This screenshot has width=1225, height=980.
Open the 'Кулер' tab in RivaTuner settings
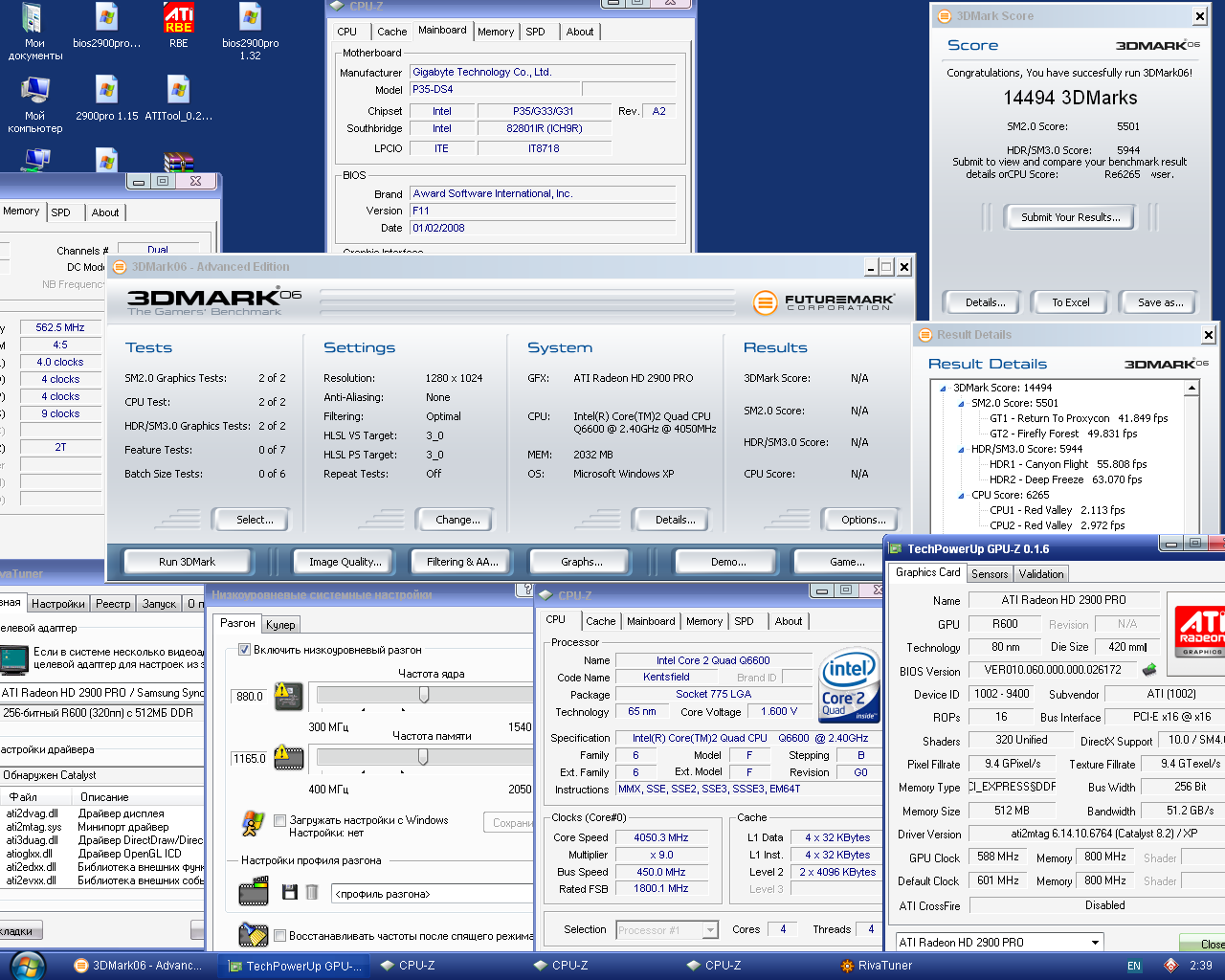click(x=280, y=624)
